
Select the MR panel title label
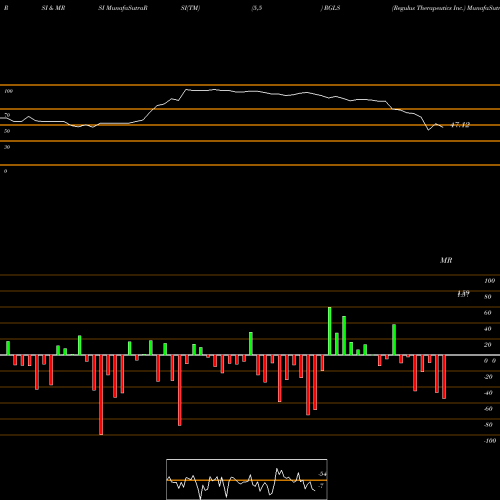(446, 260)
